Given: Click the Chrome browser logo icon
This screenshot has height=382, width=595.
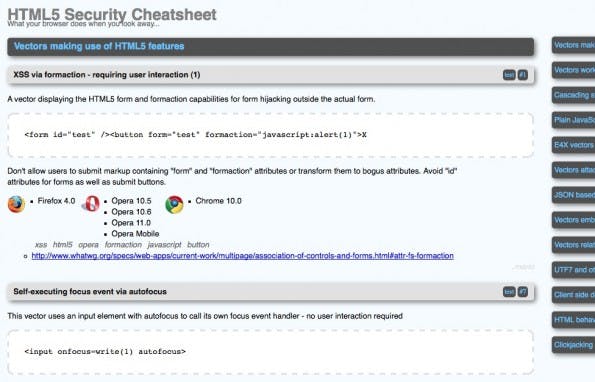Looking at the screenshot, I should click(175, 204).
